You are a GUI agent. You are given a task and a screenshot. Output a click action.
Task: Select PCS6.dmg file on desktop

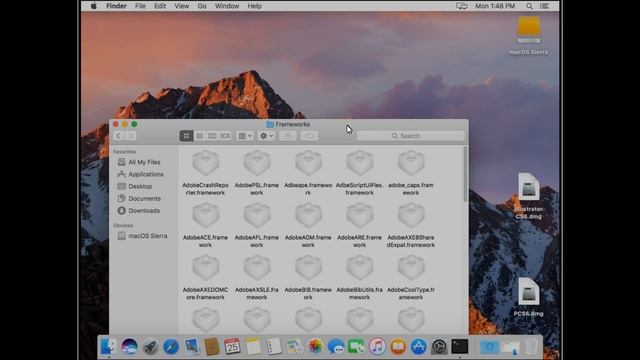pos(529,291)
